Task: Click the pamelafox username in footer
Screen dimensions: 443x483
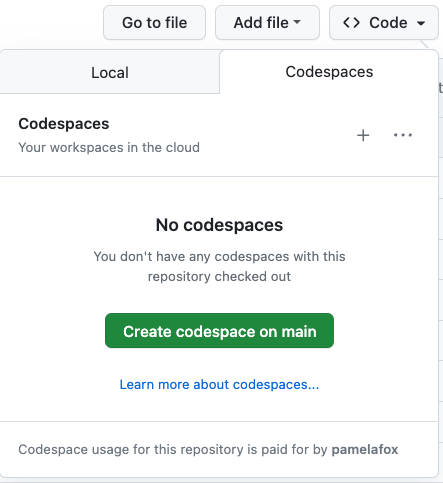Action: 365,449
